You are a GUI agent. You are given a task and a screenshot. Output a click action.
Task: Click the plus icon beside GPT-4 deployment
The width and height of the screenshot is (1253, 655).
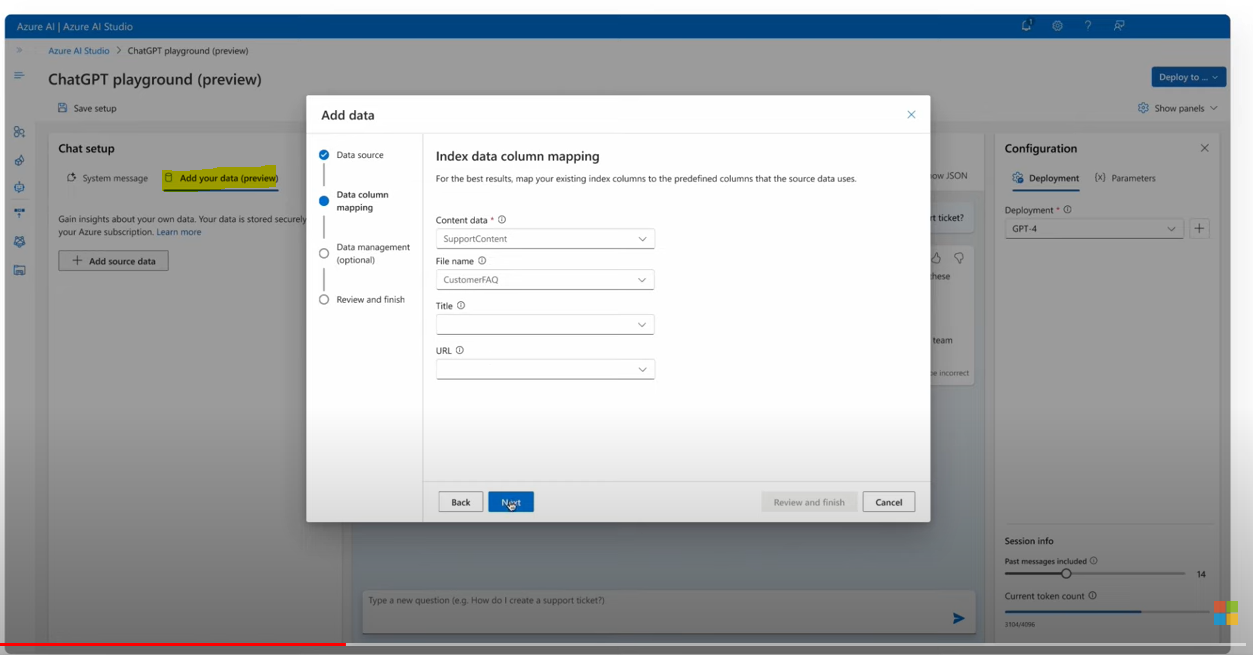(x=1199, y=228)
